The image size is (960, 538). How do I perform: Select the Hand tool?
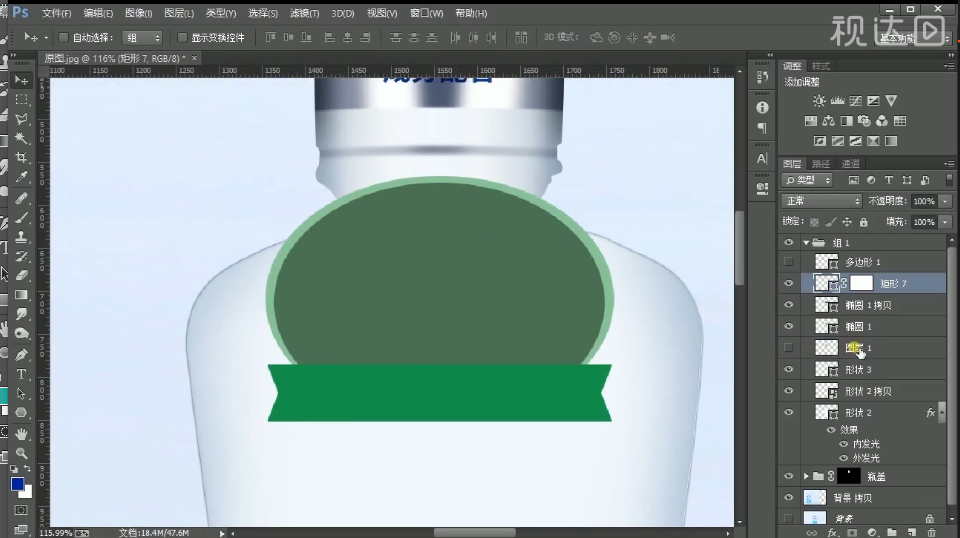(x=21, y=434)
